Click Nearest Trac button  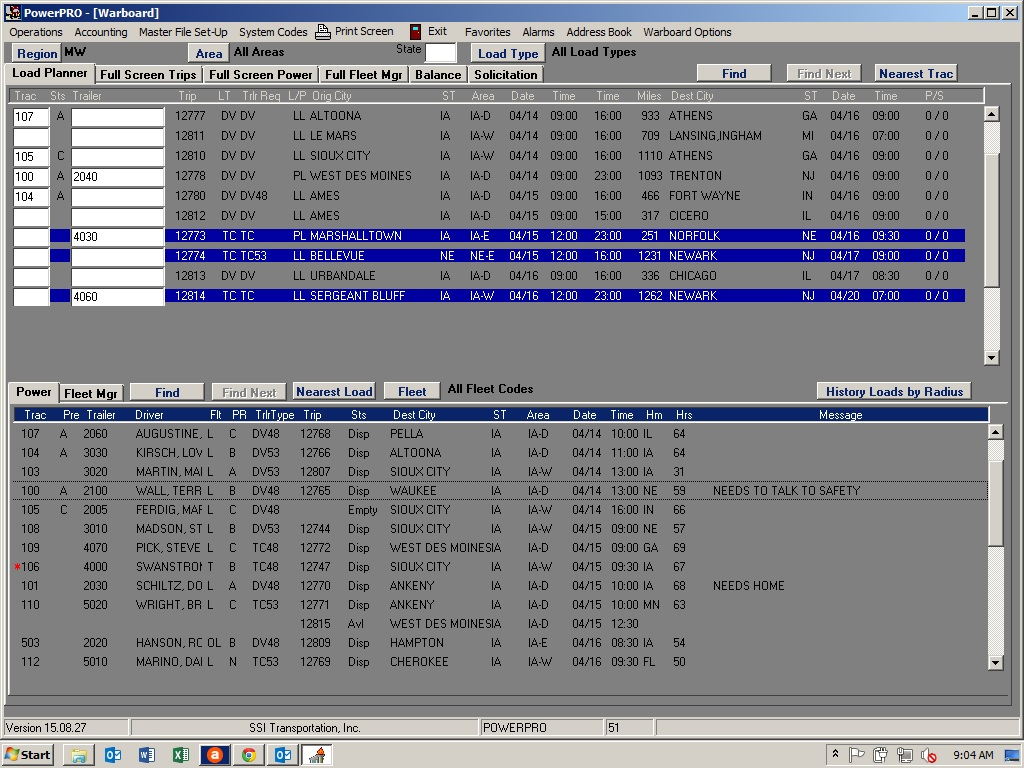coord(916,73)
